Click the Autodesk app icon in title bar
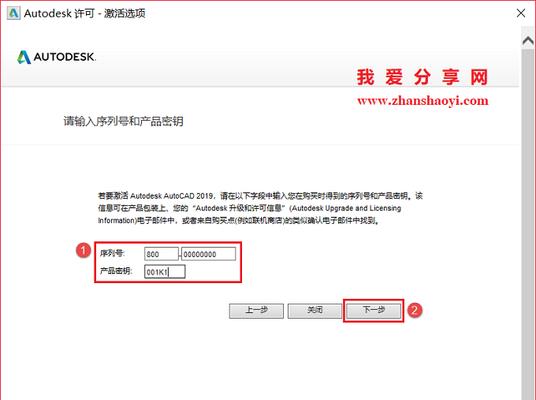 click(x=14, y=13)
